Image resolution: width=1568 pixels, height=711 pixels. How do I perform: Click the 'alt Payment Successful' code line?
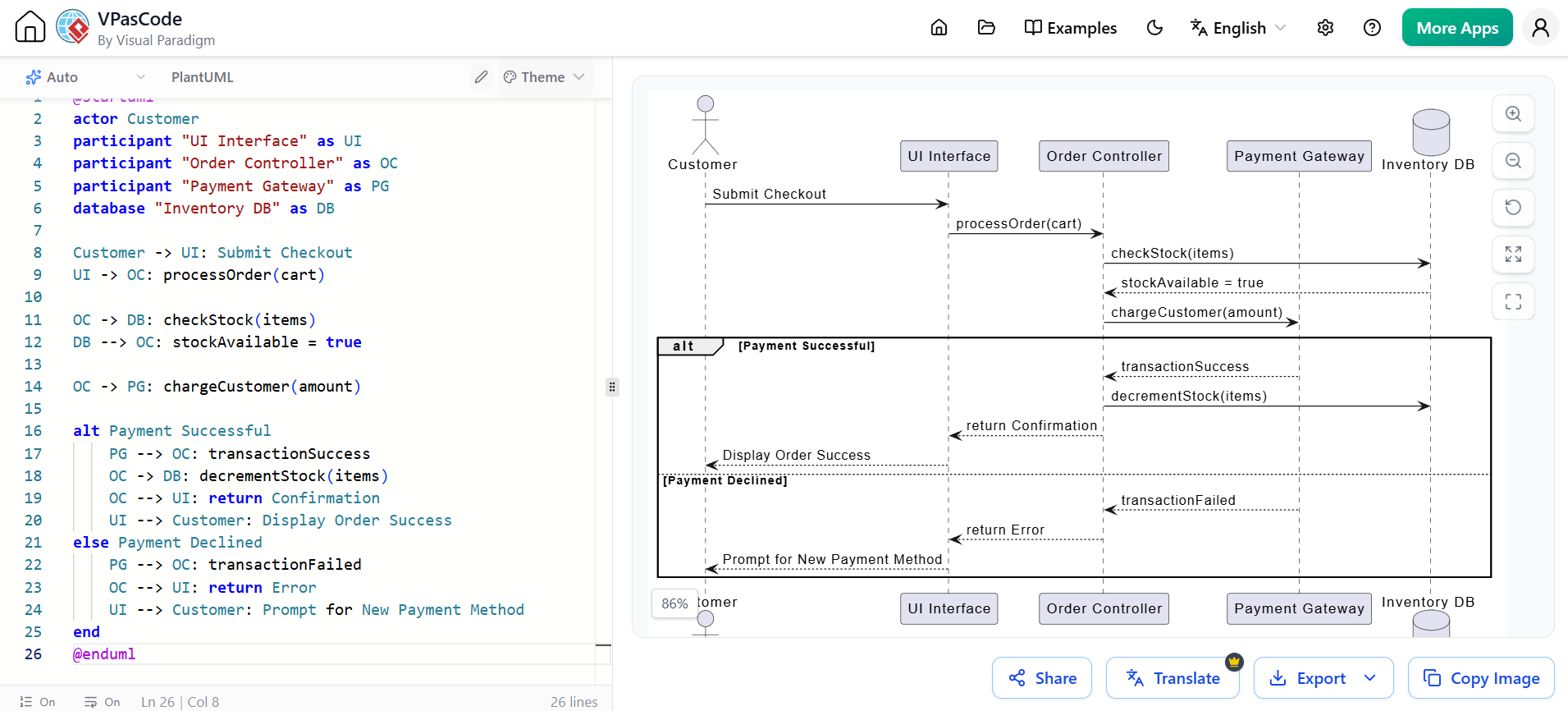(x=171, y=431)
